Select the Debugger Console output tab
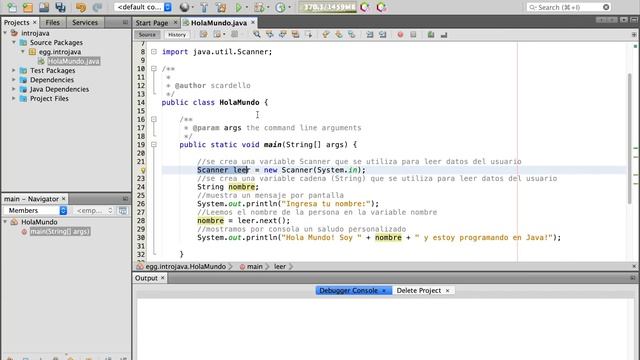The height and width of the screenshot is (360, 640). pyautogui.click(x=353, y=290)
